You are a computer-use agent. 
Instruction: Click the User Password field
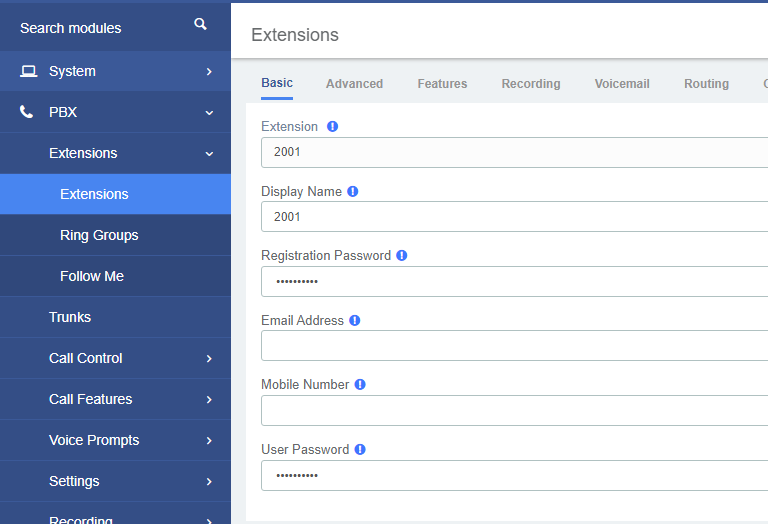[514, 476]
